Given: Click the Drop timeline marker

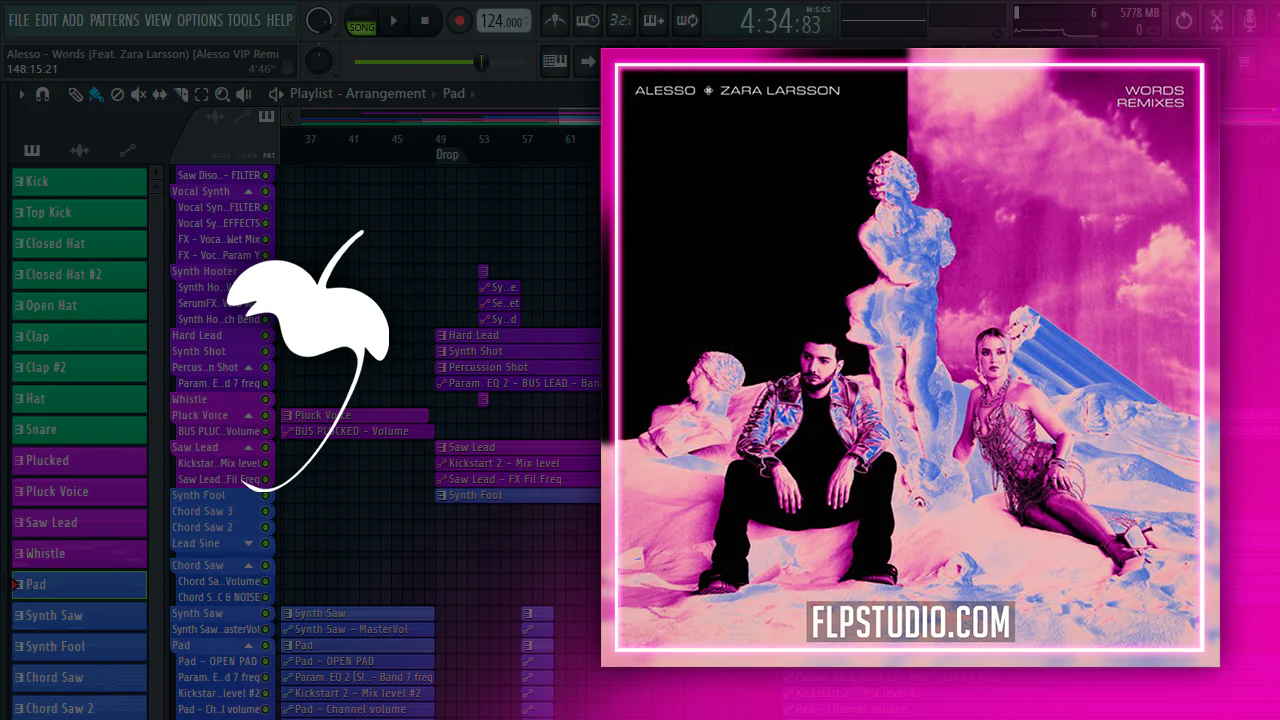Looking at the screenshot, I should pos(447,155).
